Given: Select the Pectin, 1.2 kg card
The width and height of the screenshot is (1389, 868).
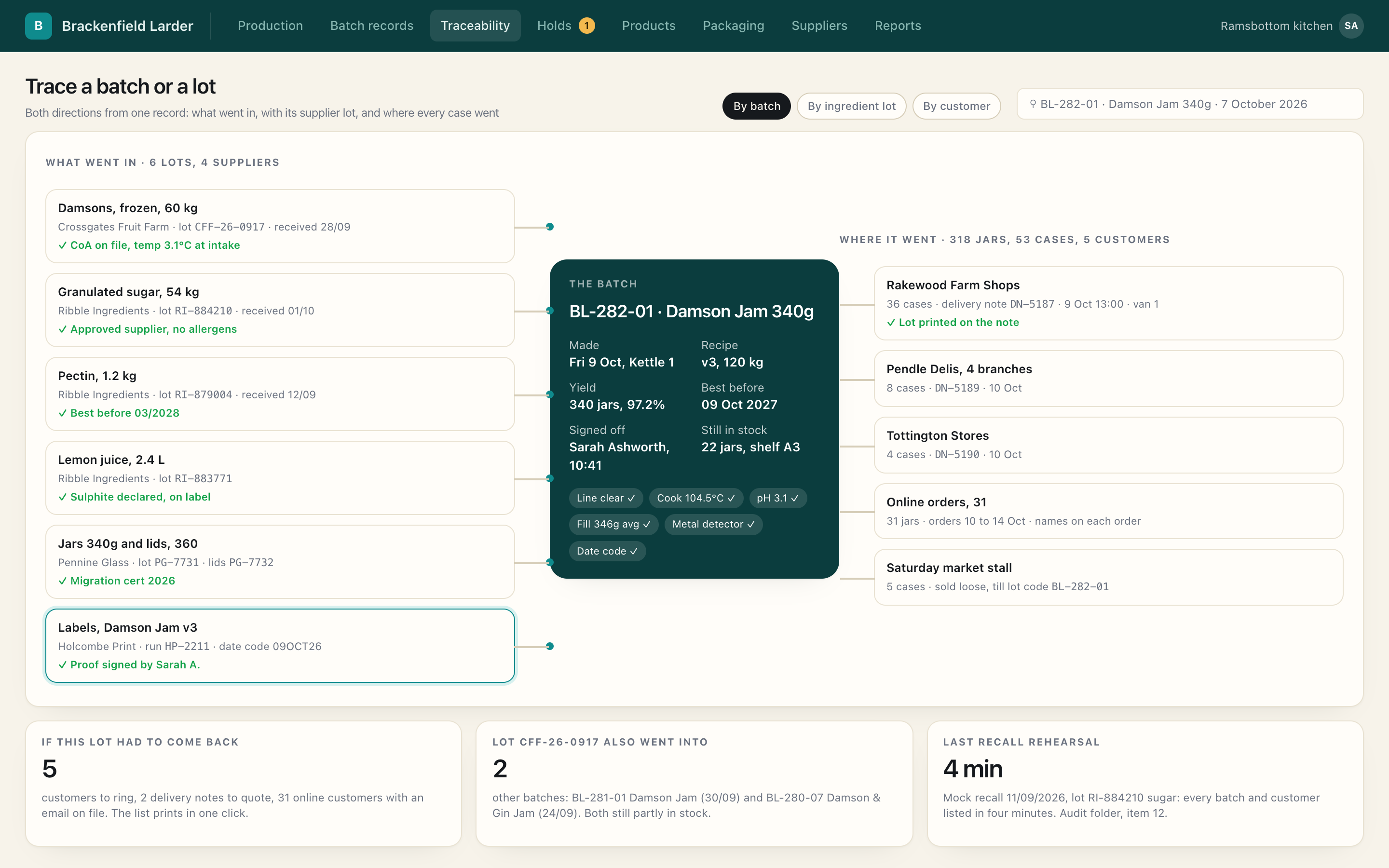Looking at the screenshot, I should [280, 394].
